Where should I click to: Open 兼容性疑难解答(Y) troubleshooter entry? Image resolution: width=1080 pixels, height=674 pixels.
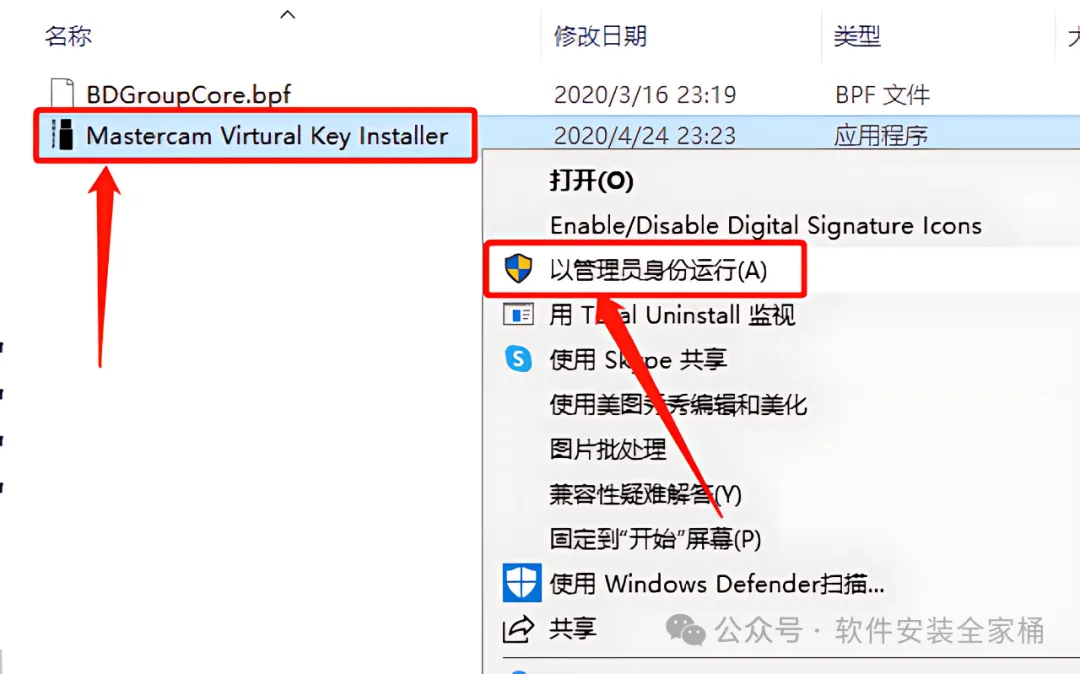(645, 494)
